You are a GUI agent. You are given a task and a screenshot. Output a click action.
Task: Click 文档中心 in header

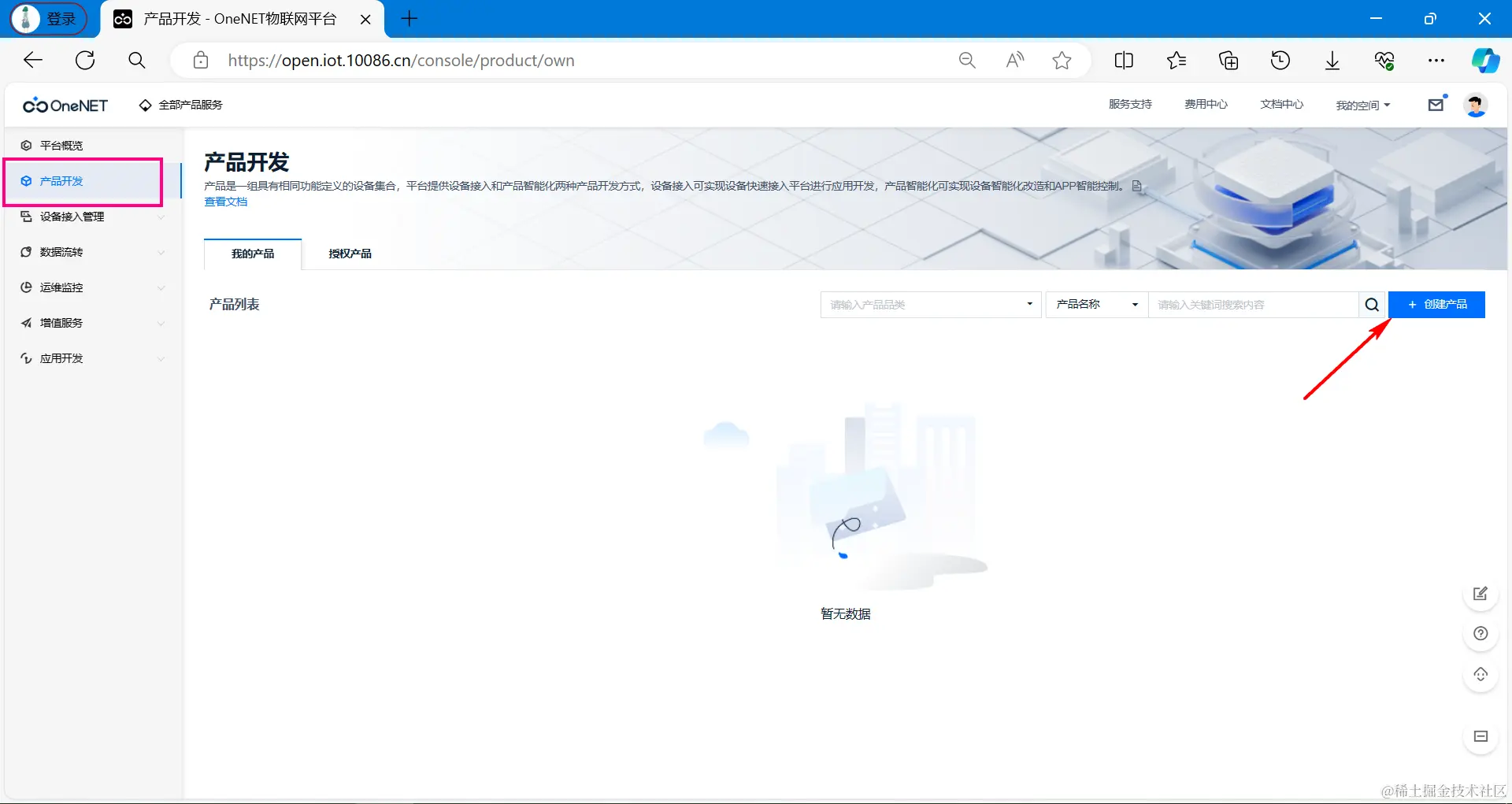(x=1281, y=104)
